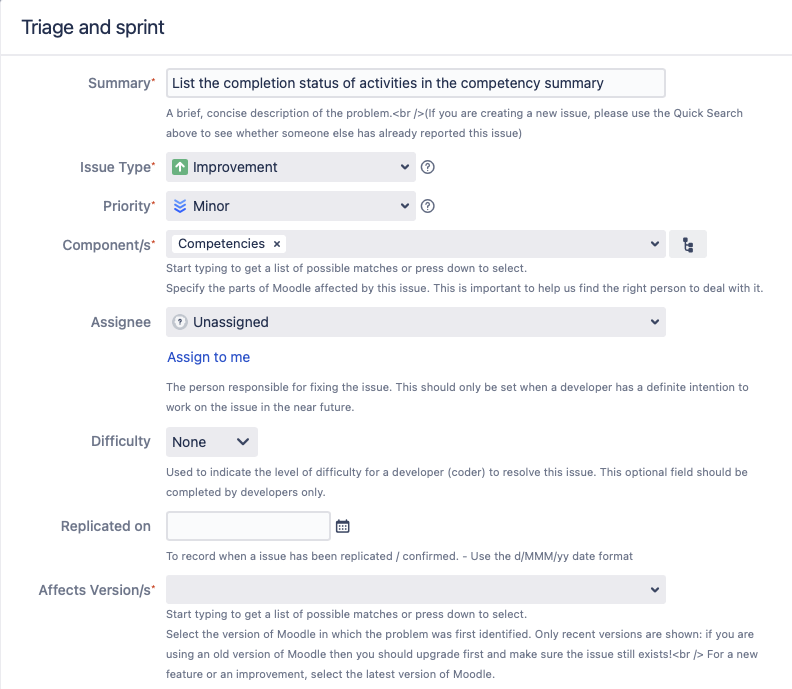The height and width of the screenshot is (689, 792).
Task: Open the Assignee dropdown
Action: click(416, 322)
